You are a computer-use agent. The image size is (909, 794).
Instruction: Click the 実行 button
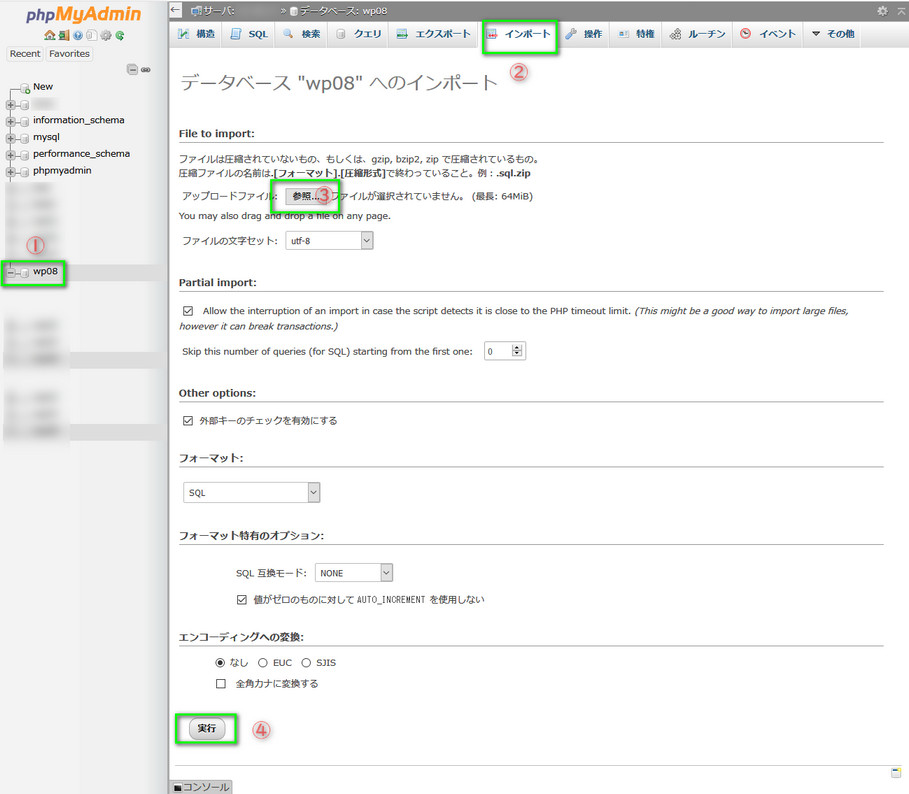click(207, 729)
